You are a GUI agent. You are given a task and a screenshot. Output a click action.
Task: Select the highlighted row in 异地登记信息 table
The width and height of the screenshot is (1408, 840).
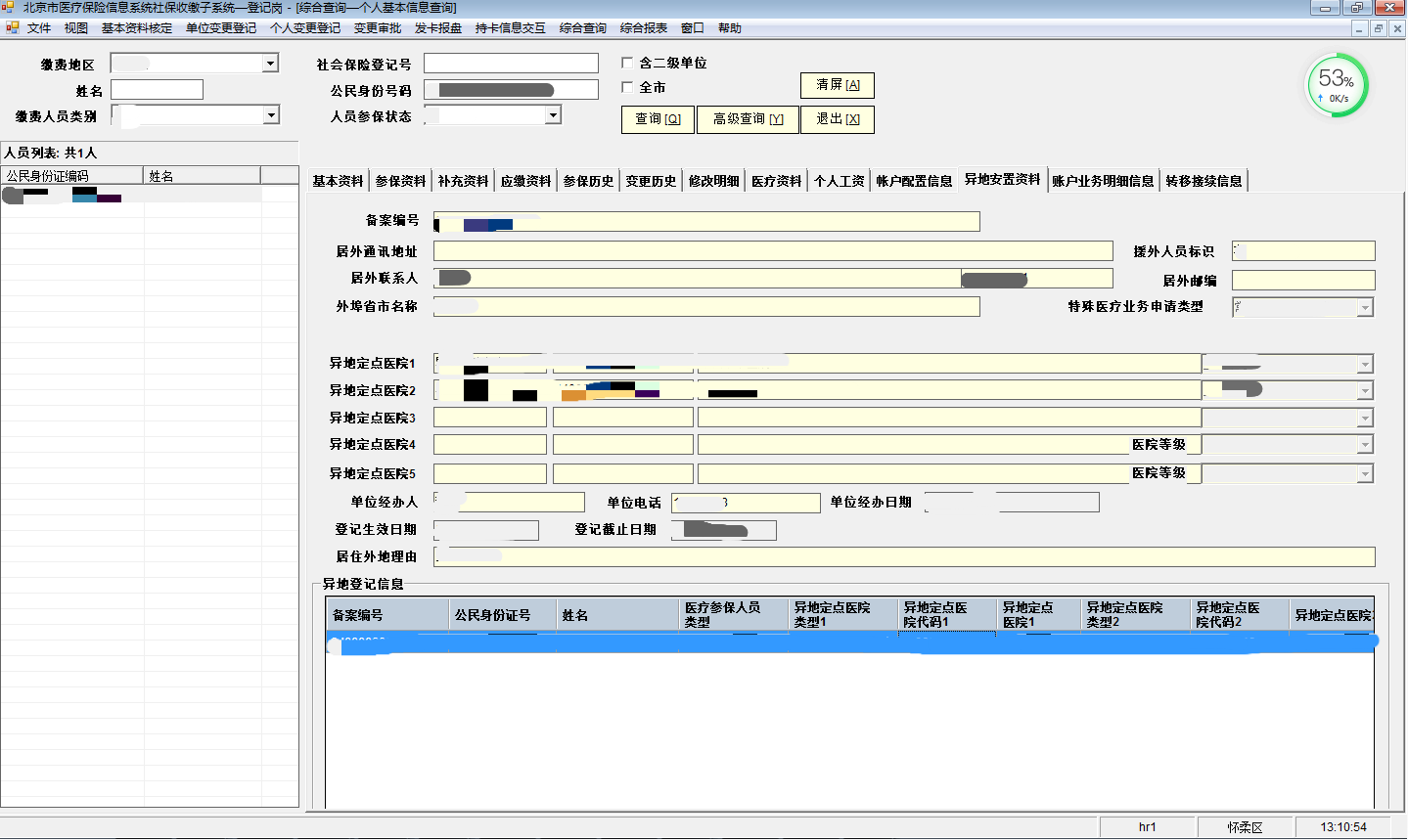click(849, 642)
